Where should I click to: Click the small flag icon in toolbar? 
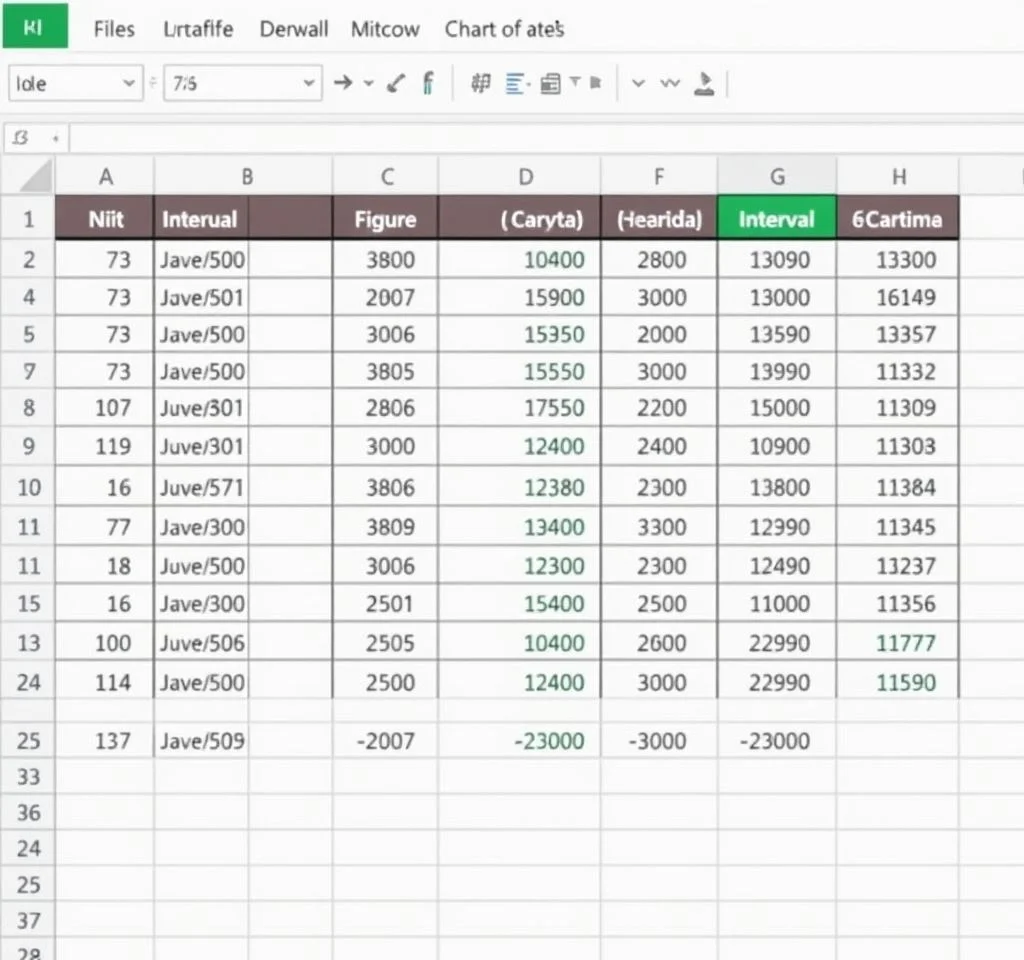pos(595,84)
